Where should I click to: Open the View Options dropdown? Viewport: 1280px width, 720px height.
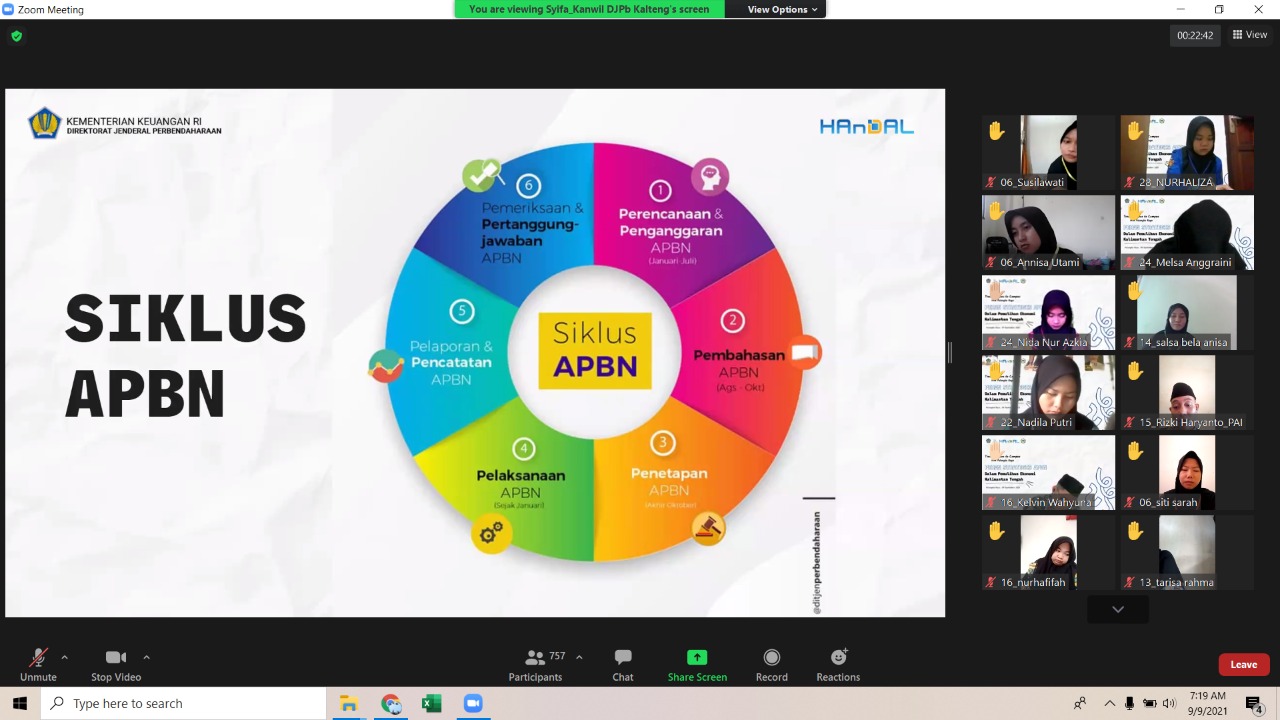click(783, 9)
